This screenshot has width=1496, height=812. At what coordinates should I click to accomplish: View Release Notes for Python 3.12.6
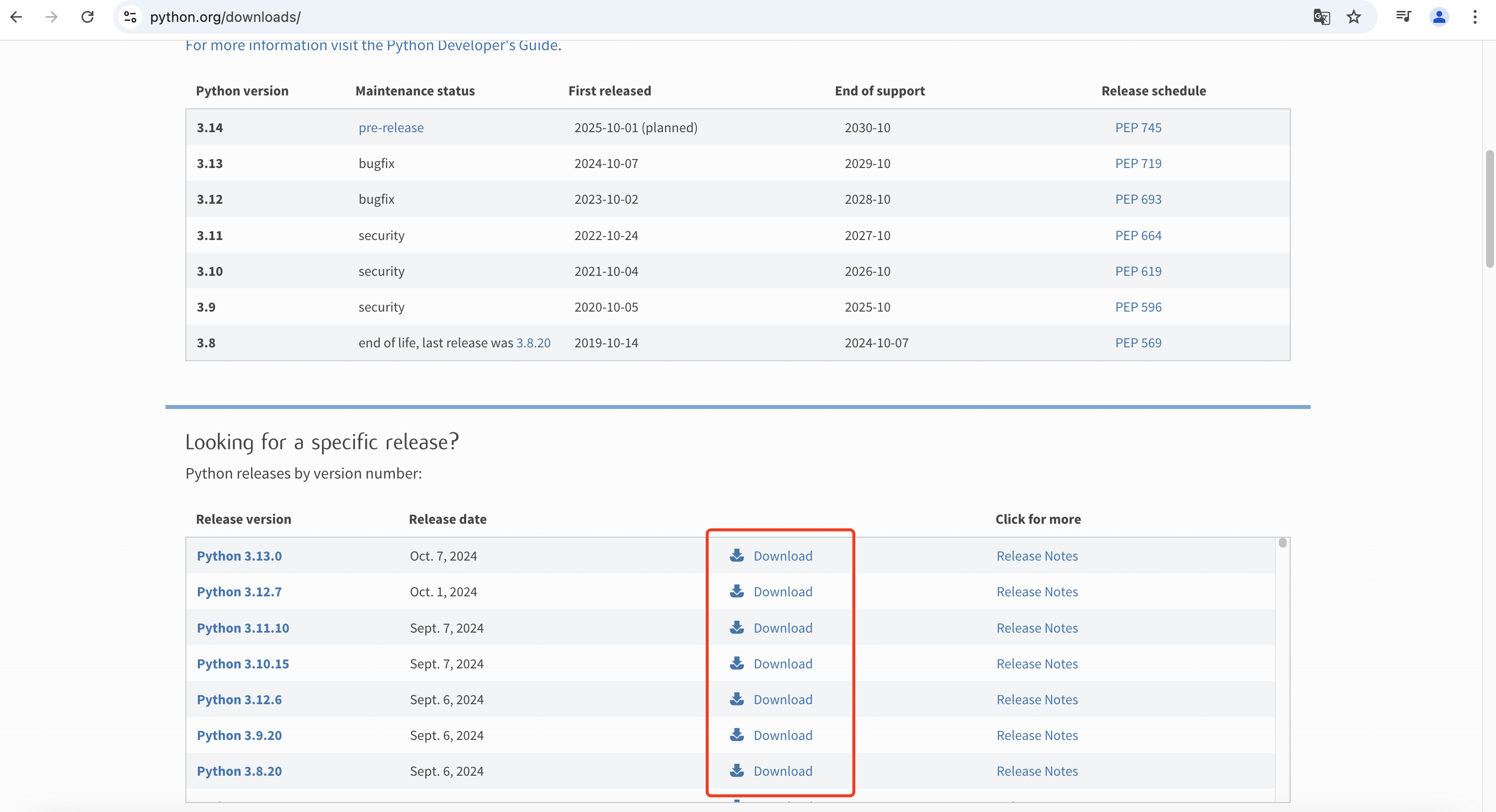pyautogui.click(x=1037, y=699)
